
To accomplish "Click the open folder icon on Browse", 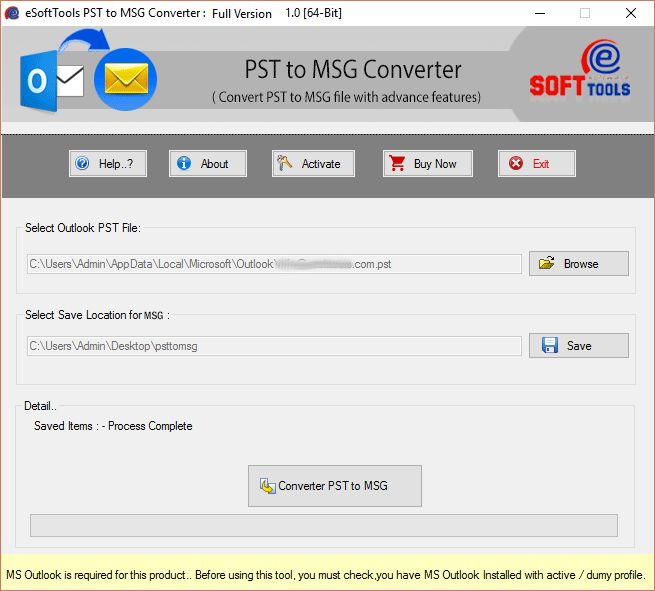I will pyautogui.click(x=546, y=263).
